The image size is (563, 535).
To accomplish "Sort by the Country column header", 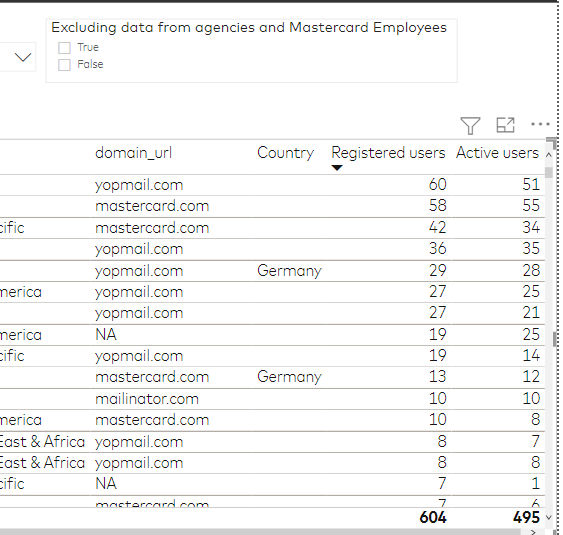I will [285, 153].
